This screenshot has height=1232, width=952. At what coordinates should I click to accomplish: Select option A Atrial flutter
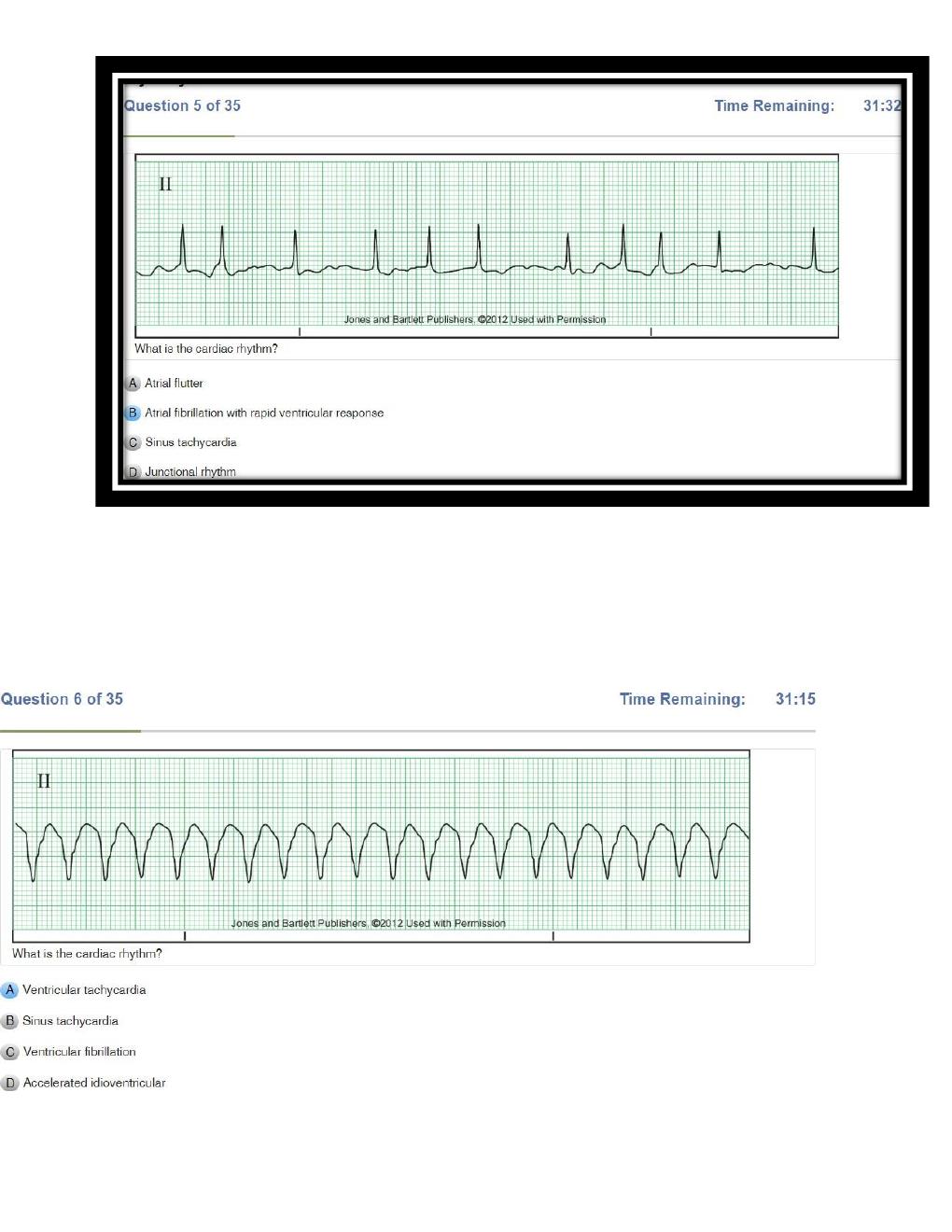[164, 384]
